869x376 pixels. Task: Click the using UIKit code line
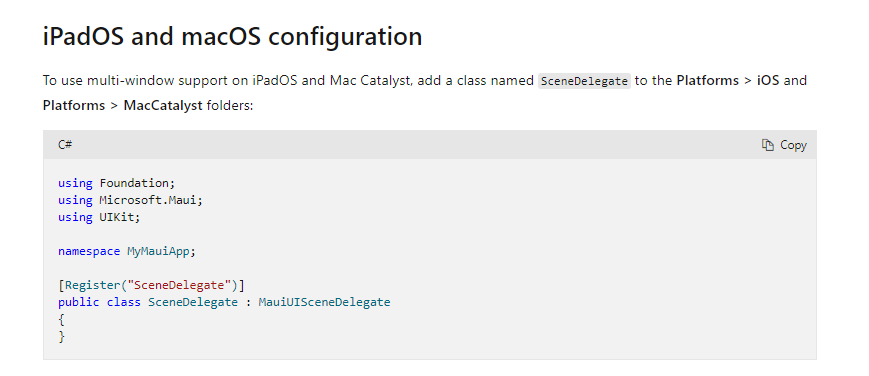[x=100, y=217]
